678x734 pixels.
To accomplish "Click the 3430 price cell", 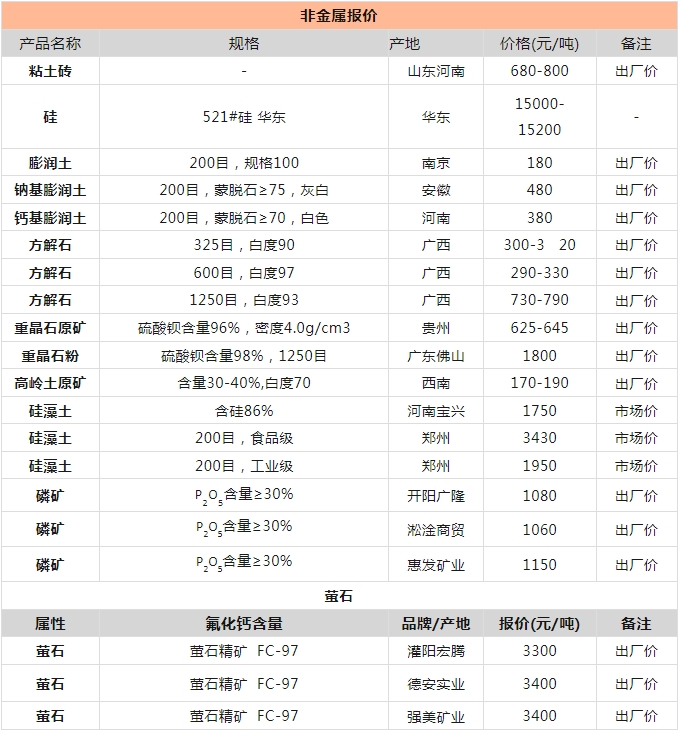I will coord(539,438).
